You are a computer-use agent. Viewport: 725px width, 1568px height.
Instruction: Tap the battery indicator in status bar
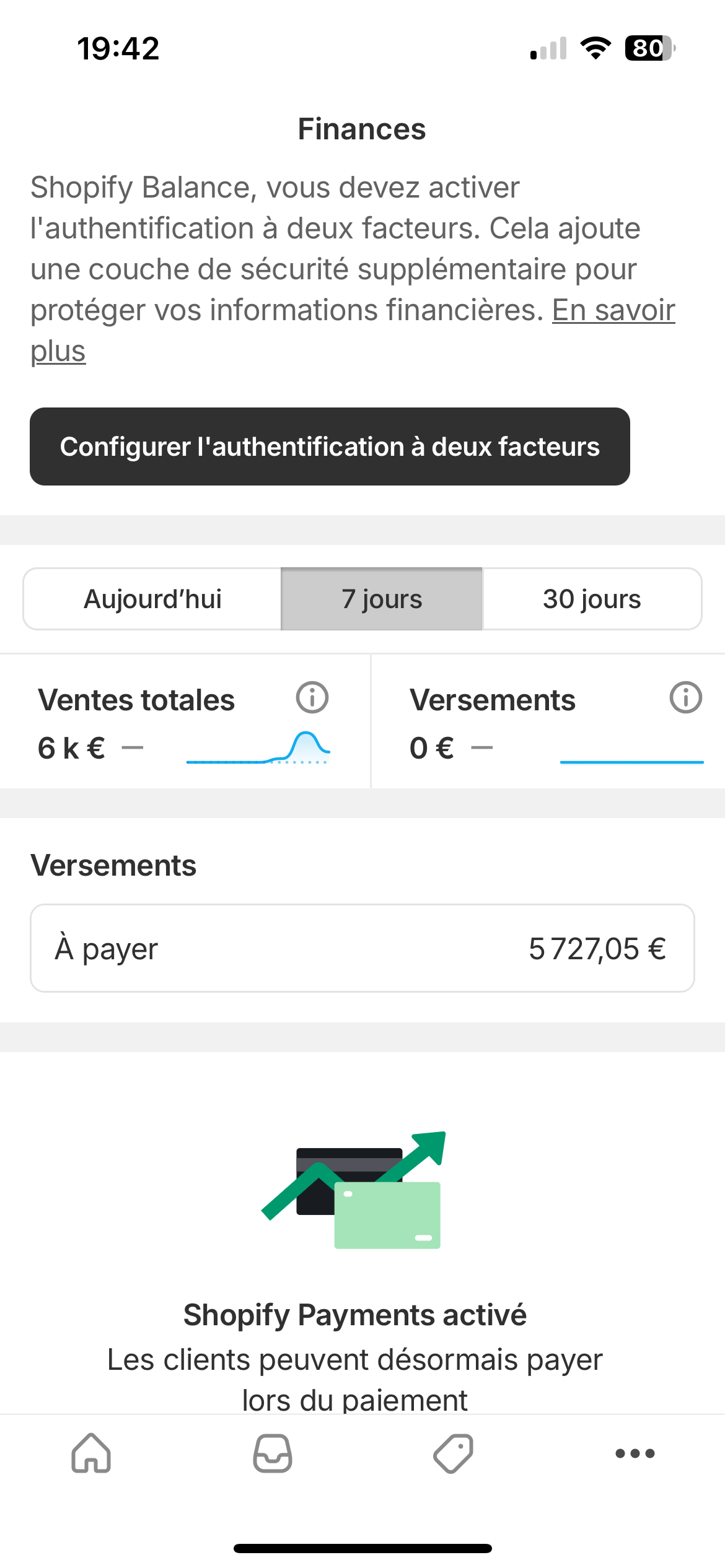tap(649, 48)
